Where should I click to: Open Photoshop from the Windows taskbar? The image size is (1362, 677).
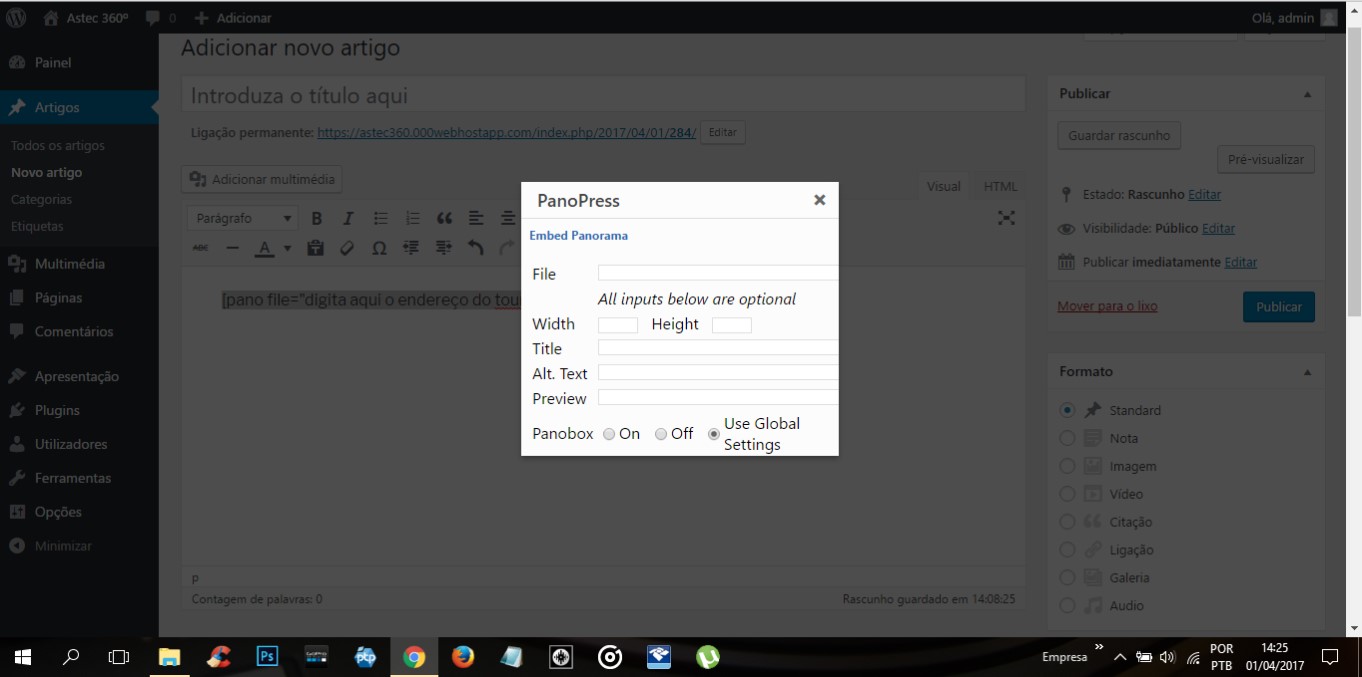pyautogui.click(x=267, y=657)
